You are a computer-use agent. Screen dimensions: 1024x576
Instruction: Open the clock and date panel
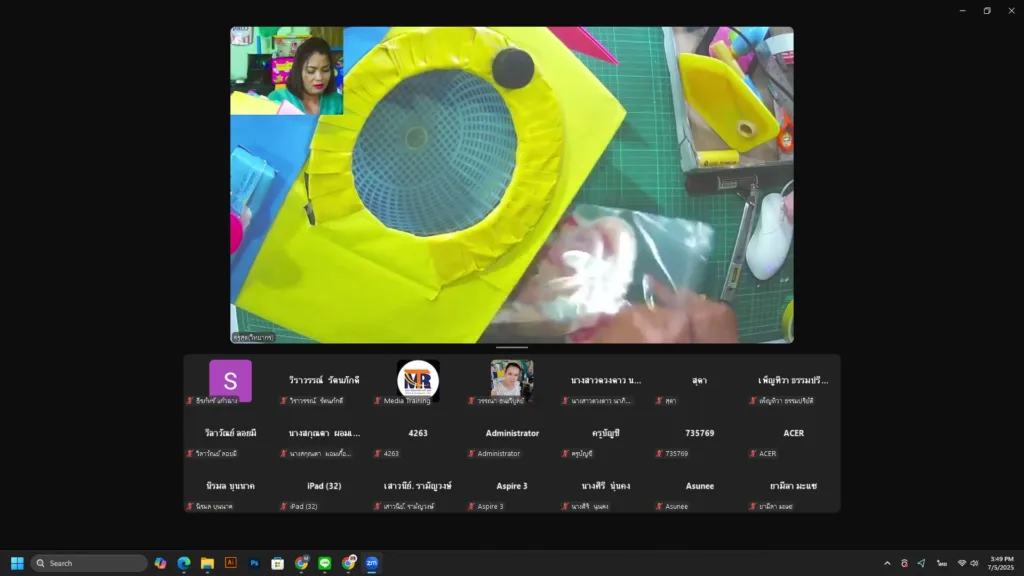click(x=1001, y=563)
